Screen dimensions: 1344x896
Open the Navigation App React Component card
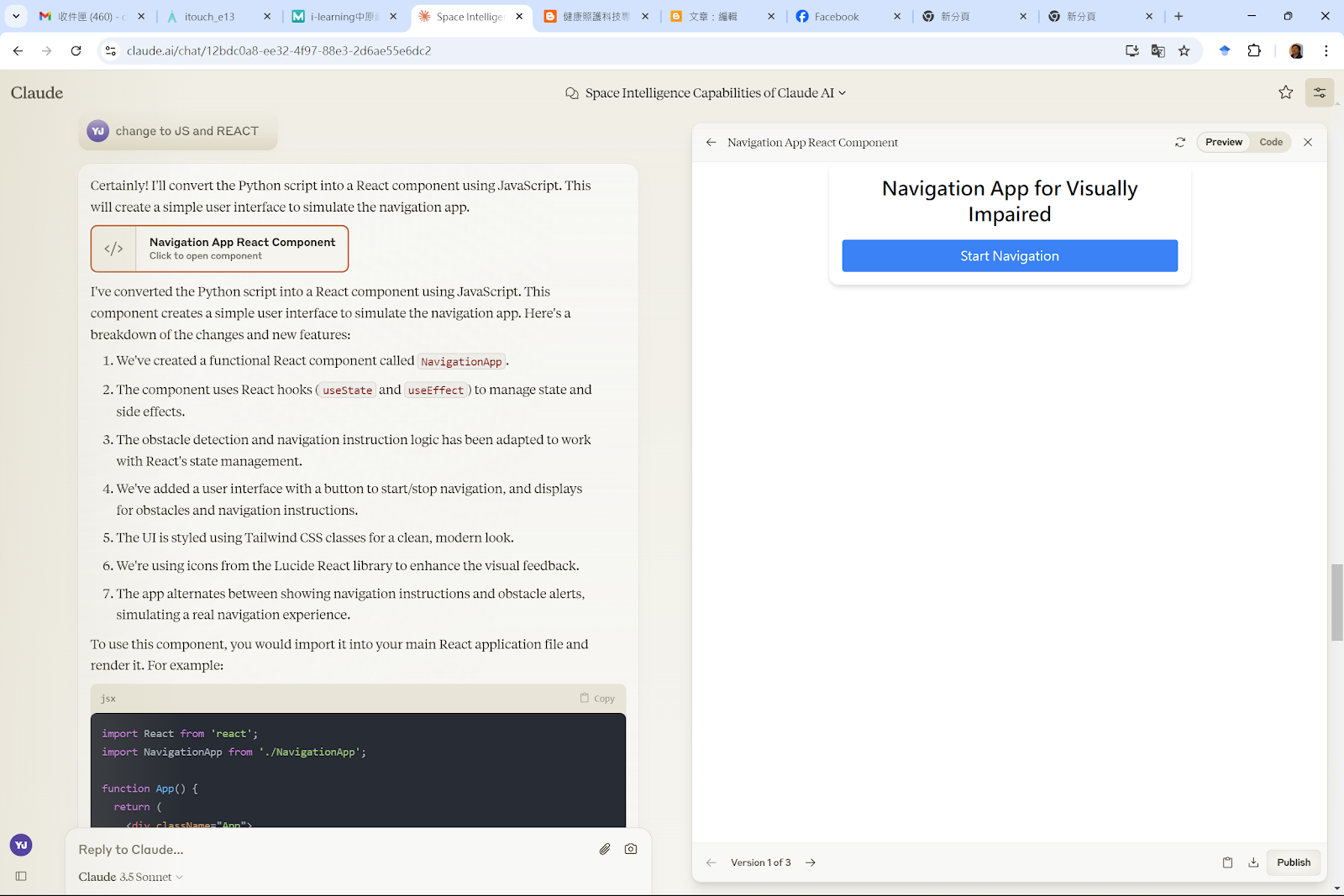(219, 249)
